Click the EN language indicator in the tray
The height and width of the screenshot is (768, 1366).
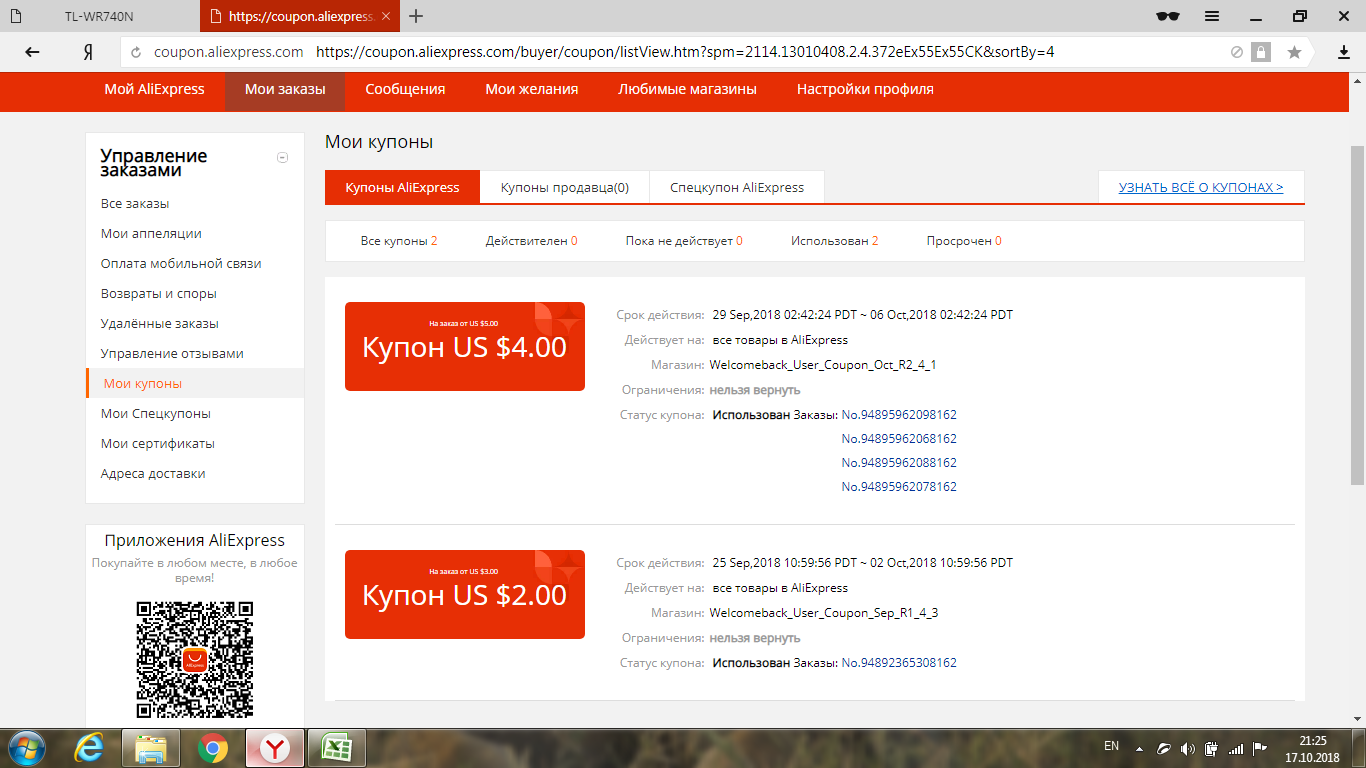1111,746
